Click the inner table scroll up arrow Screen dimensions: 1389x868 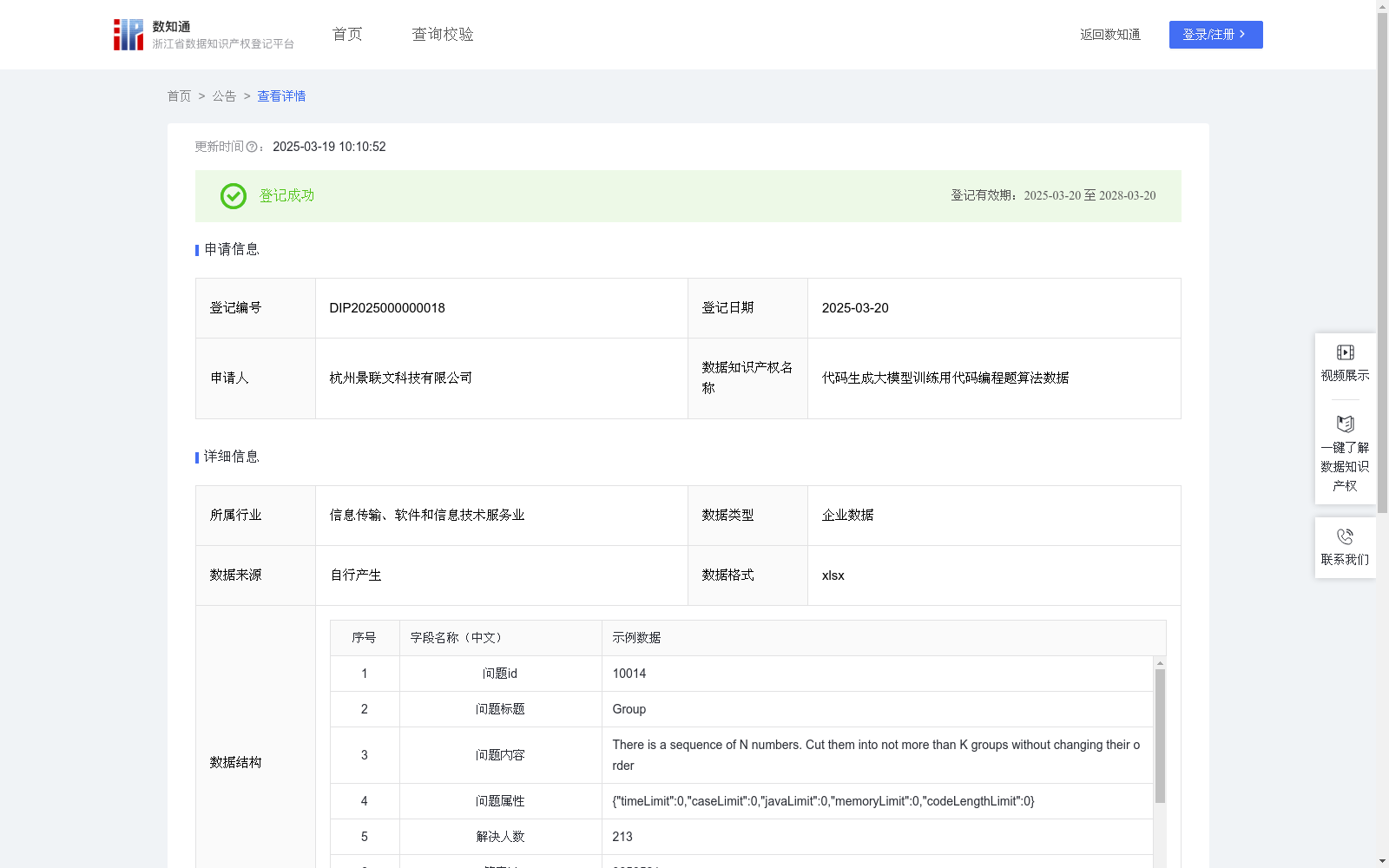point(1160,663)
